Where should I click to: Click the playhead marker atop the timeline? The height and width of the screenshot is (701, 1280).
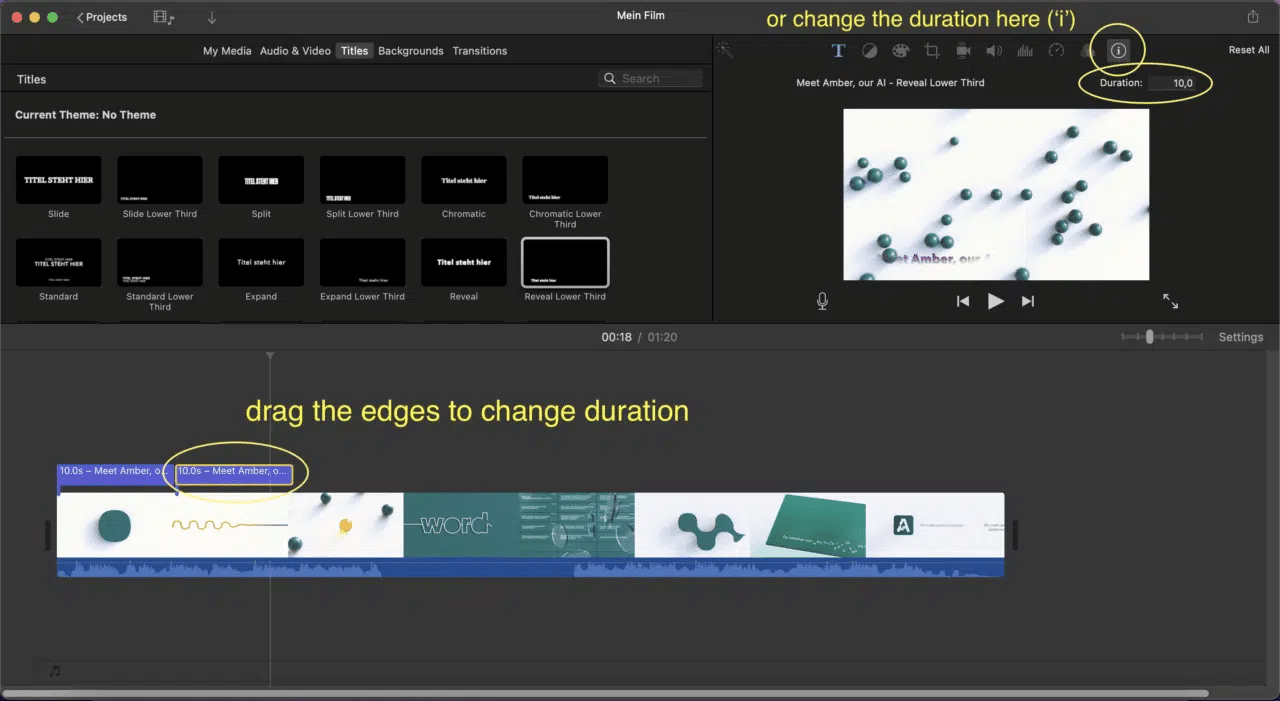(270, 356)
